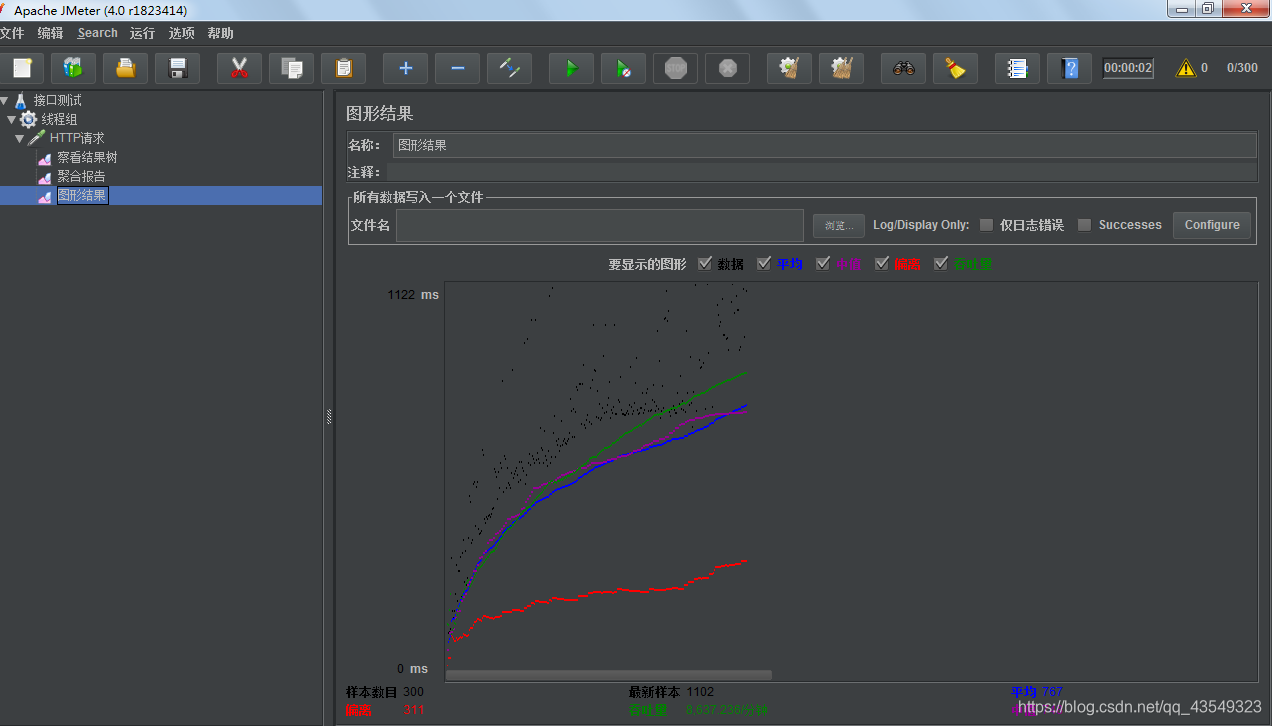Open the 编辑 menu
Viewport: 1272px width, 726px height.
(50, 33)
